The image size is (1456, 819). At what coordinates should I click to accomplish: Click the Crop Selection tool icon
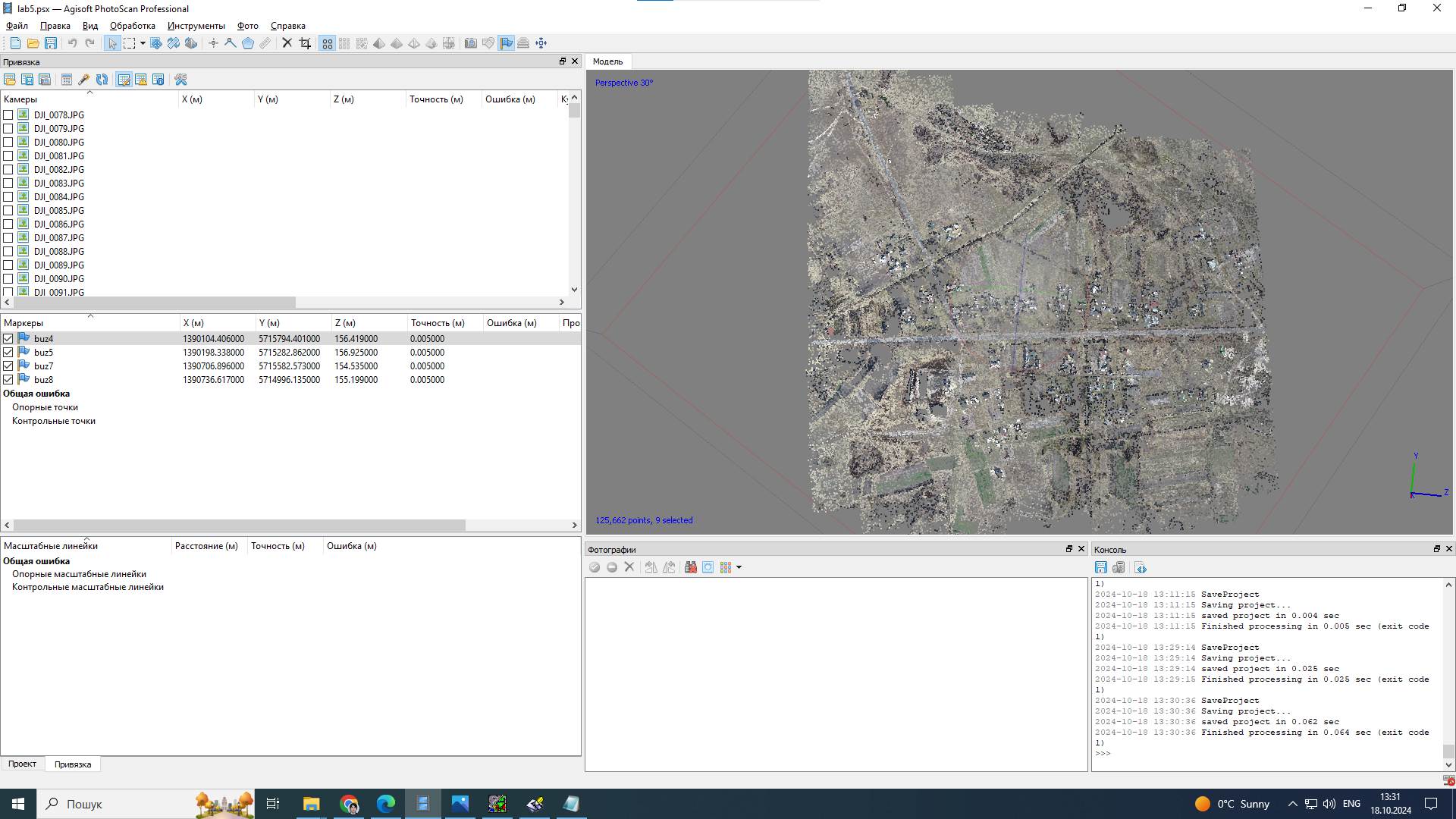[305, 43]
